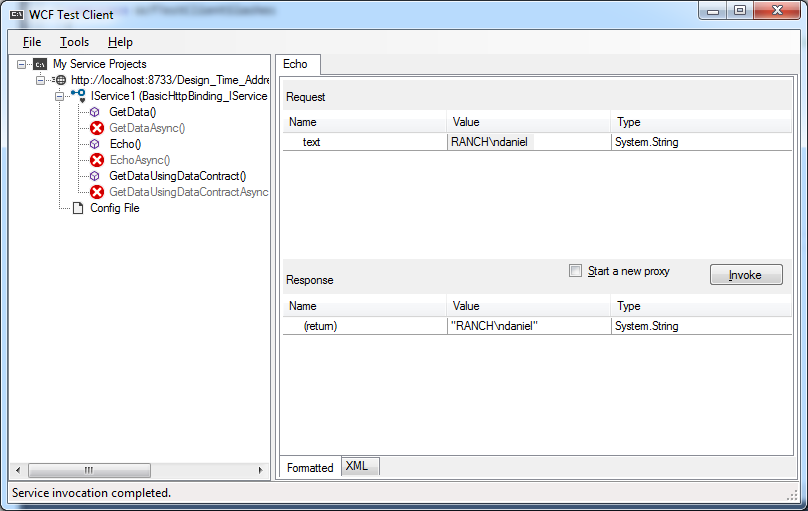The height and width of the screenshot is (511, 808).
Task: Click the tree scroll left arrow
Action: coord(18,470)
